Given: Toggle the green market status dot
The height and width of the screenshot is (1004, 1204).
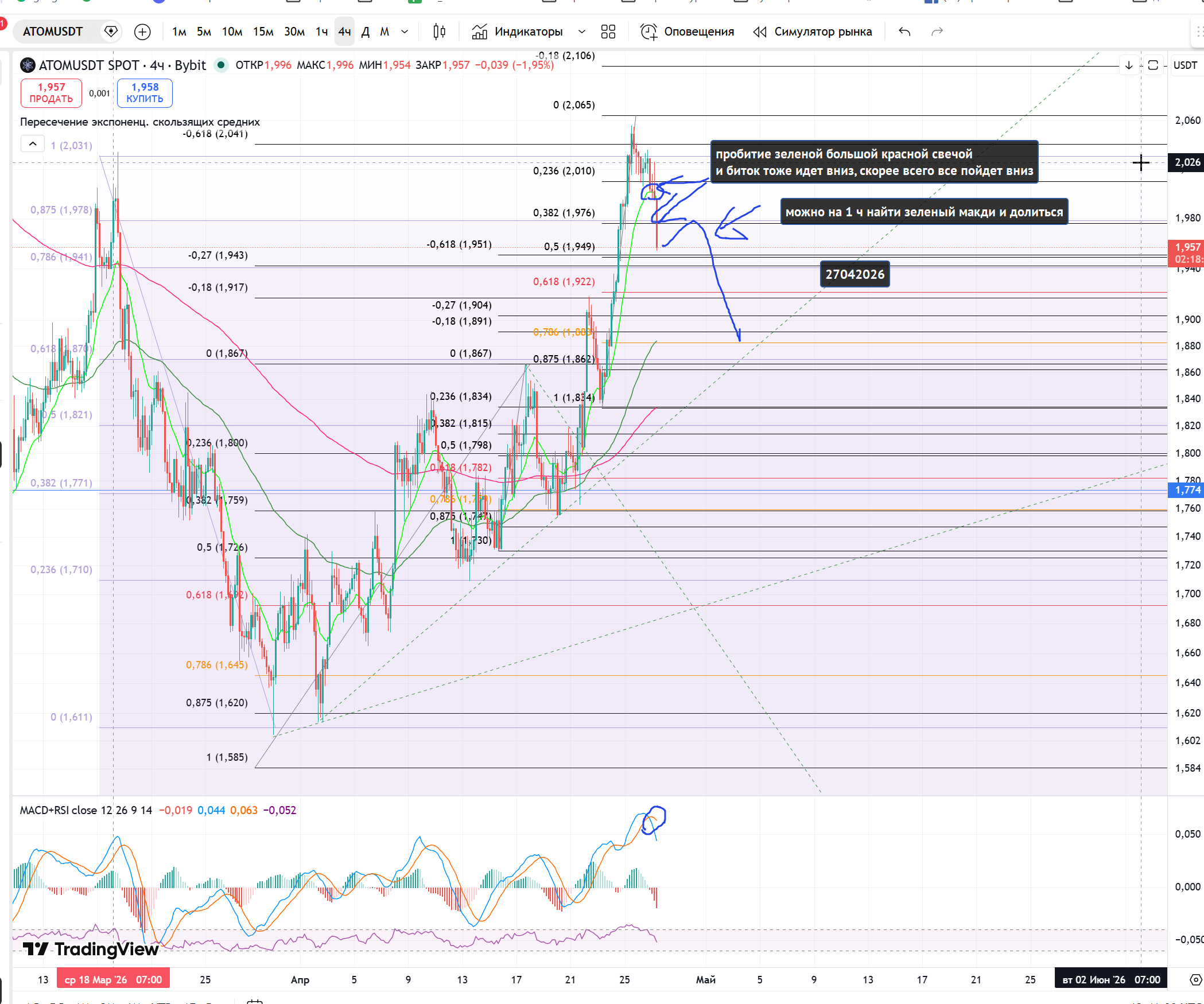Looking at the screenshot, I should click(x=220, y=65).
